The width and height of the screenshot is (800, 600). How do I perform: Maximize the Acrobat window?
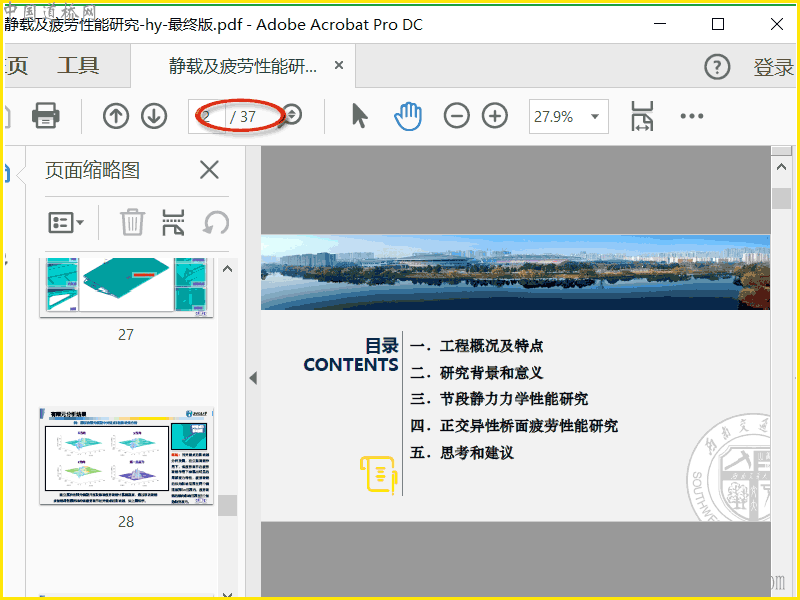718,24
